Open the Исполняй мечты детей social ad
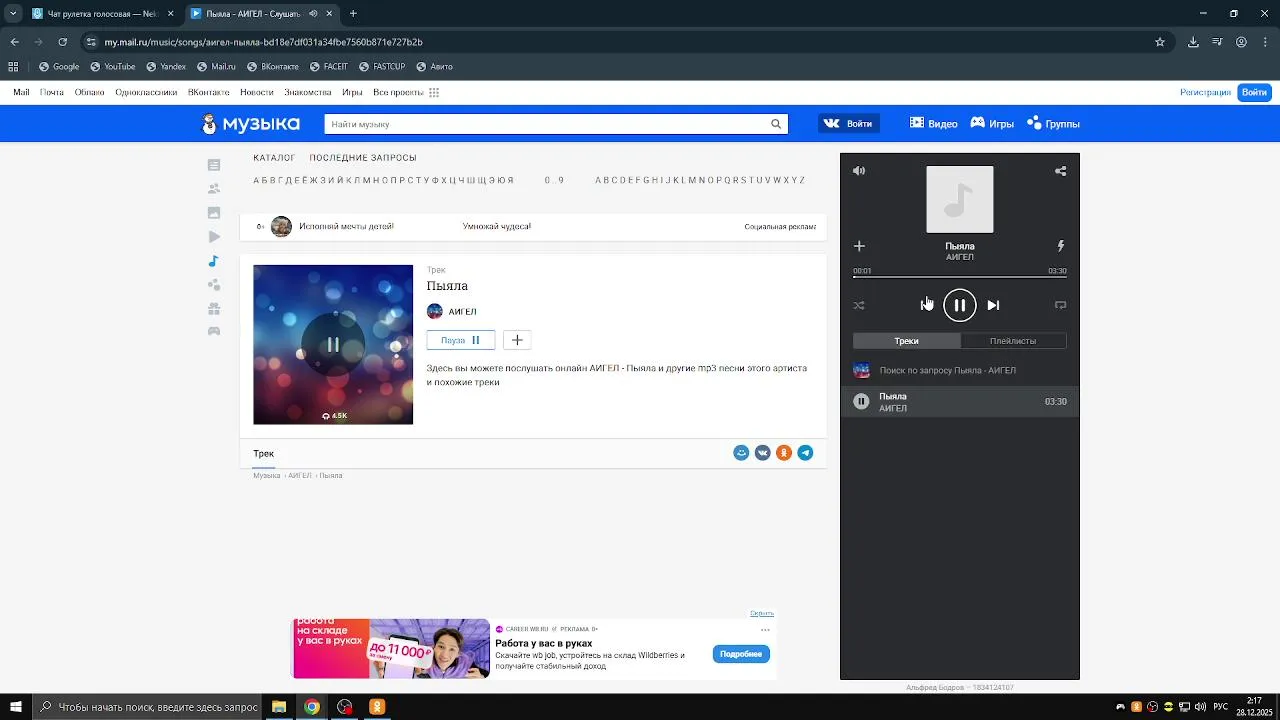1280x720 pixels. click(x=345, y=226)
